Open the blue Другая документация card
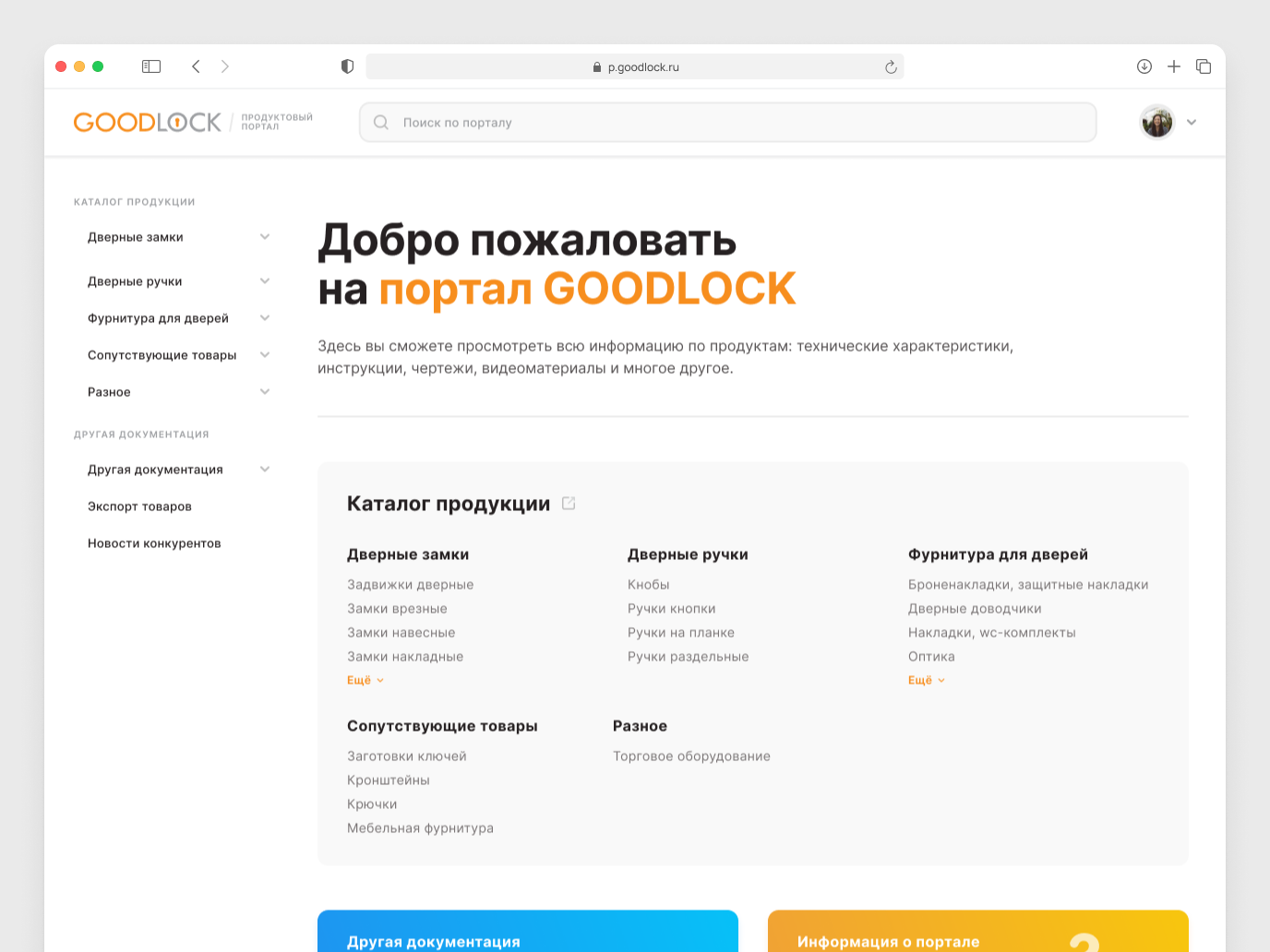Screen dimensions: 1270x952 [x=528, y=932]
